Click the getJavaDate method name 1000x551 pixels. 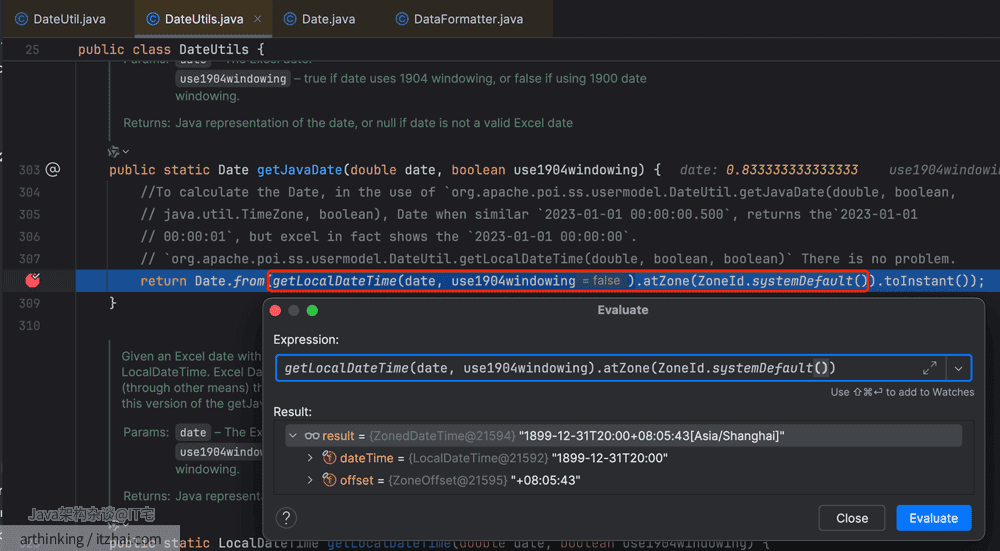click(x=300, y=170)
